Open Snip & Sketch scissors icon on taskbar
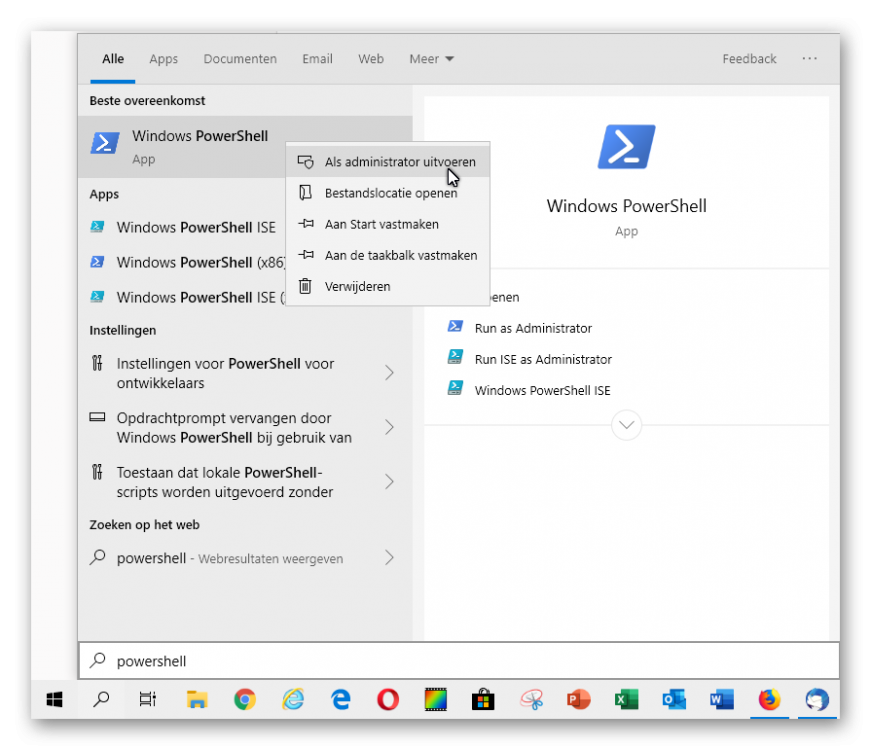The width and height of the screenshot is (871, 750). [531, 699]
